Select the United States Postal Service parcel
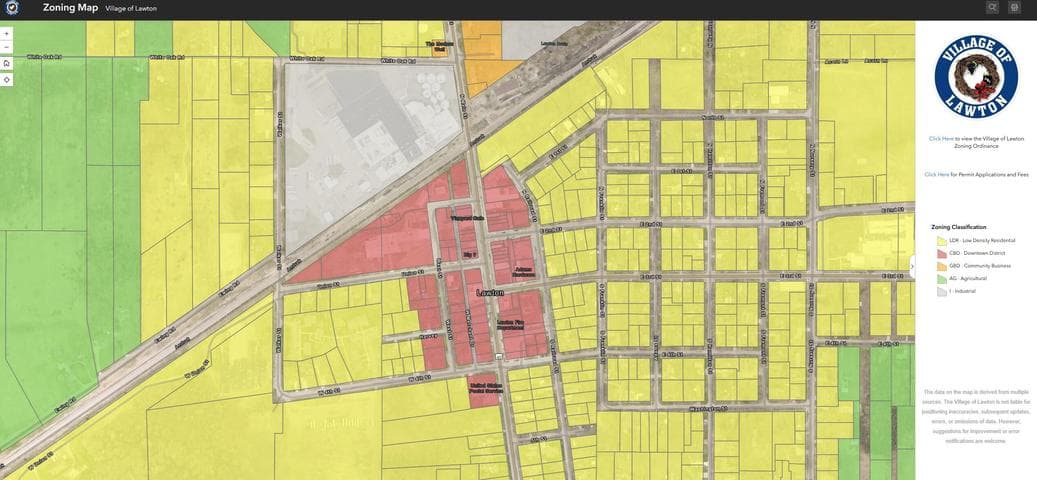 483,390
